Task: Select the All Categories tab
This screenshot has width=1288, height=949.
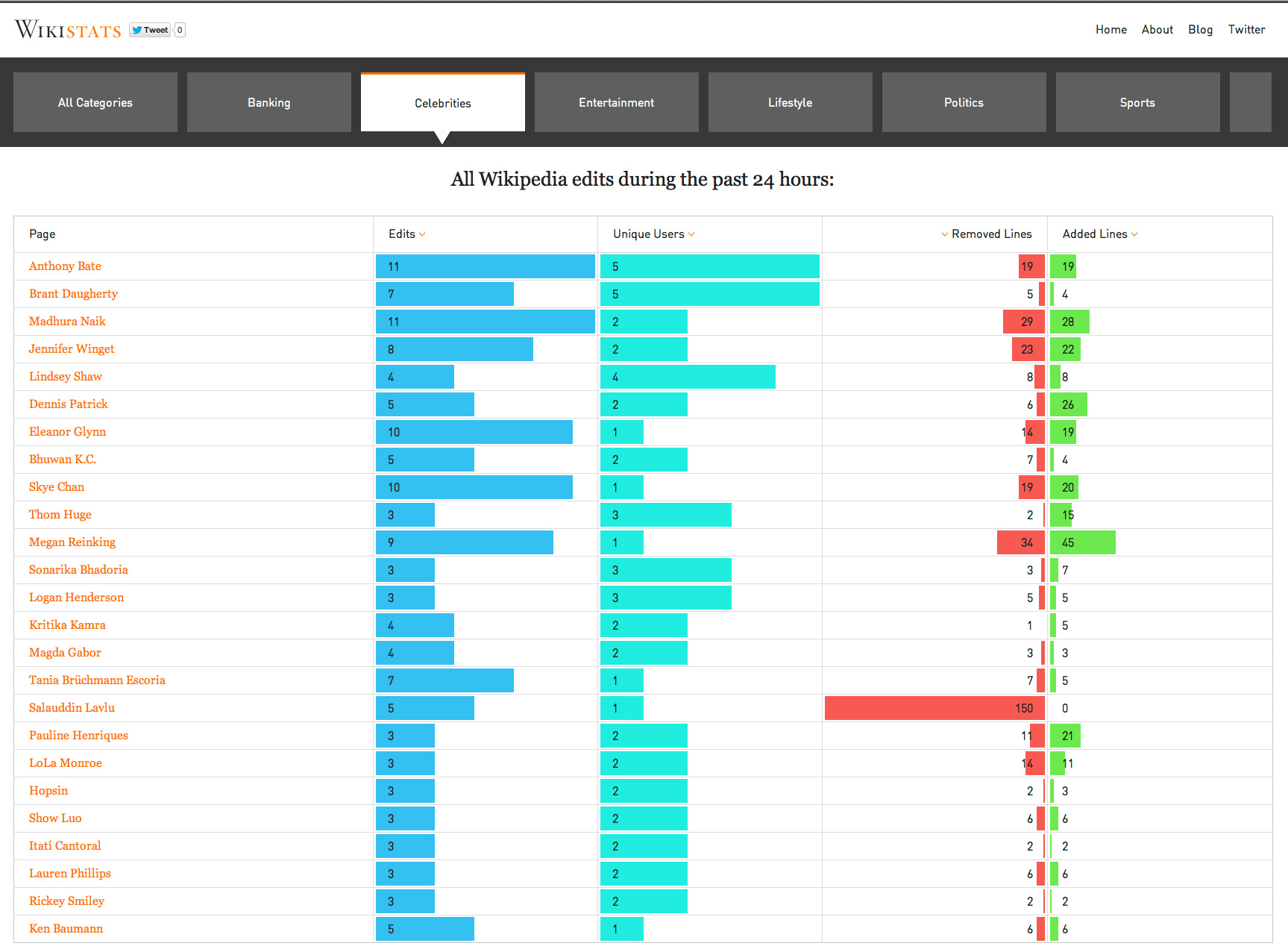Action: 95,102
